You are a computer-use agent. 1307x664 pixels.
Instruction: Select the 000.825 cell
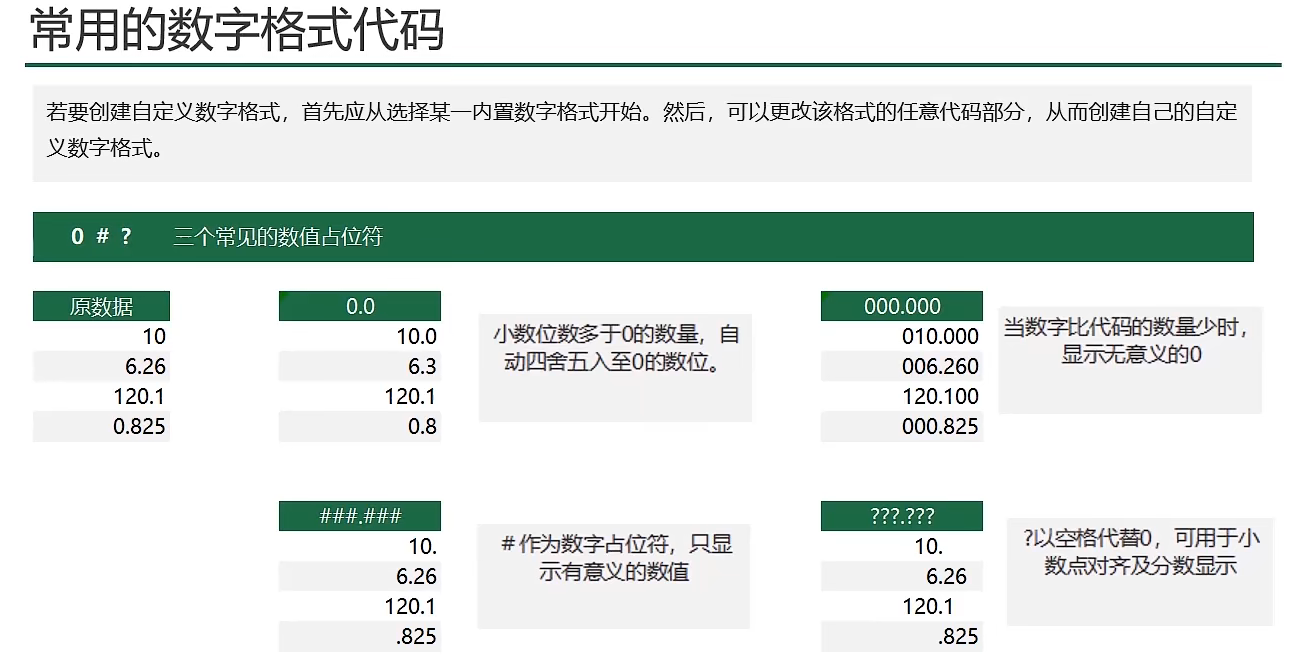click(x=902, y=427)
